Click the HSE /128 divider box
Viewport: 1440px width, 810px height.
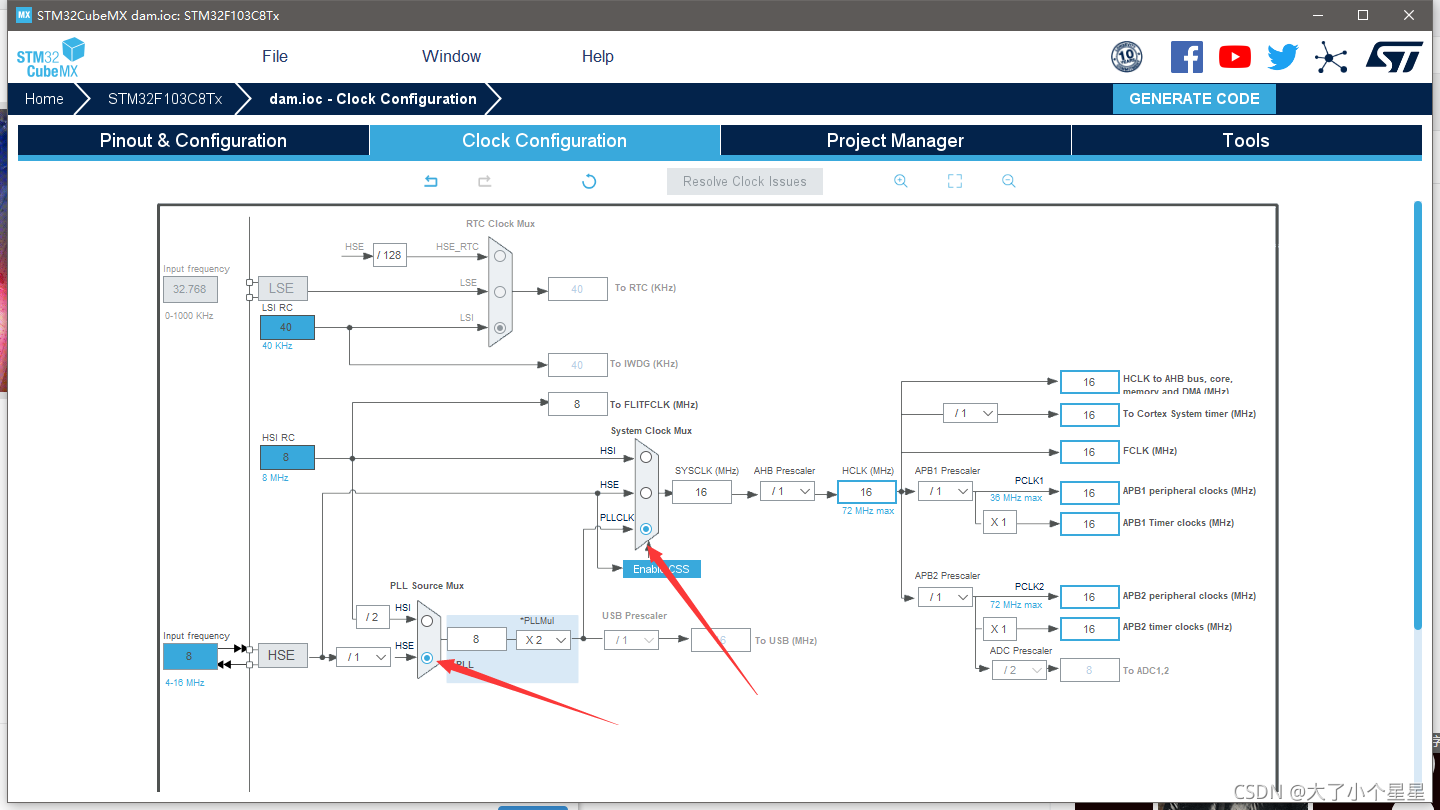tap(390, 255)
